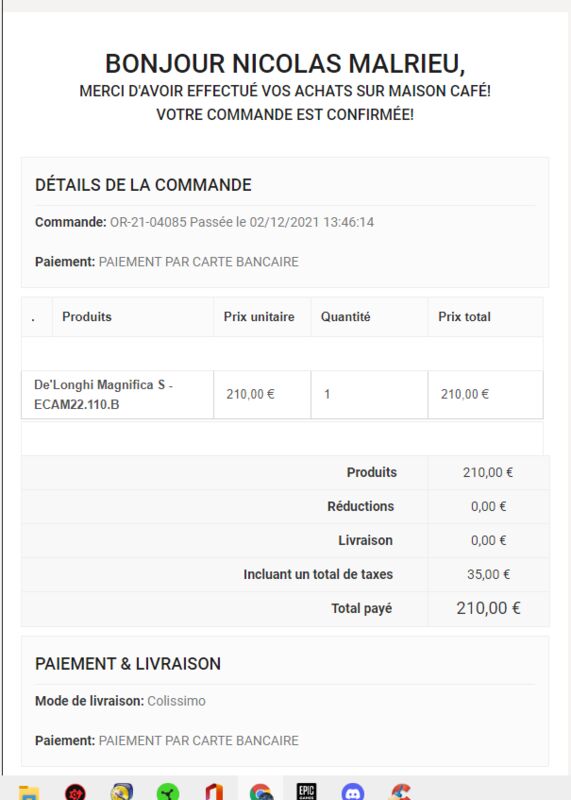Click the taxes amount 35,00 €
This screenshot has width=571, height=800.
click(488, 574)
